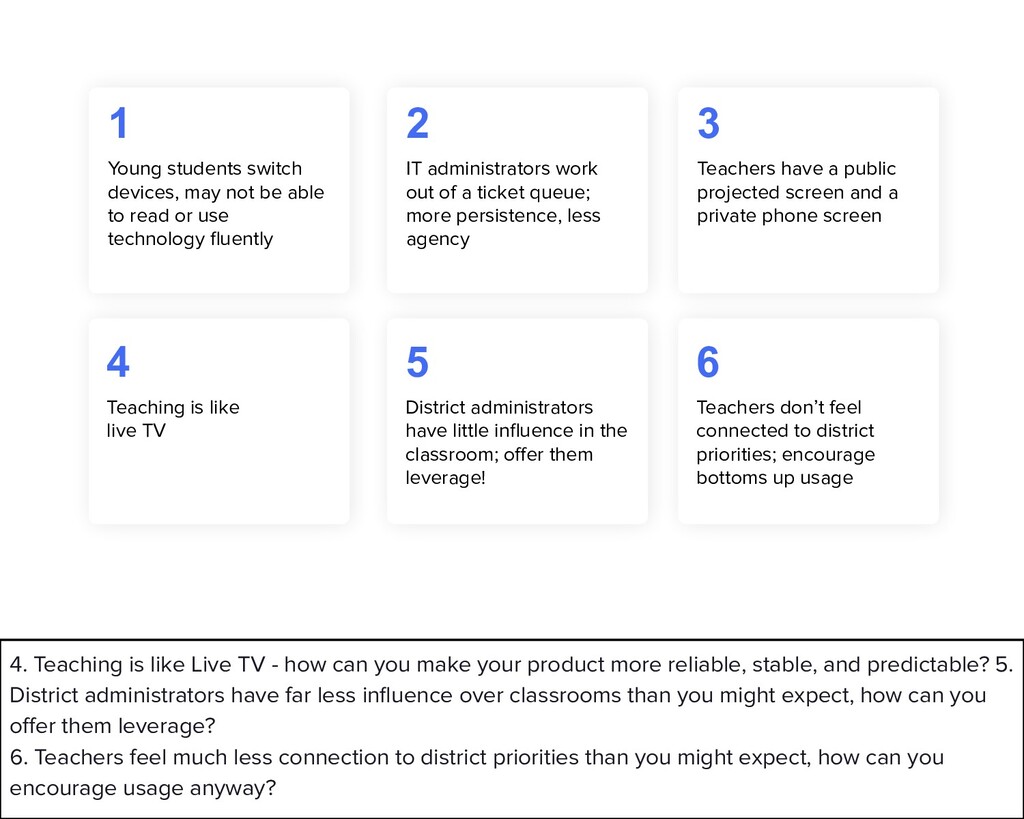Click the blue number 2 on second card
This screenshot has width=1024, height=819.
[x=417, y=123]
